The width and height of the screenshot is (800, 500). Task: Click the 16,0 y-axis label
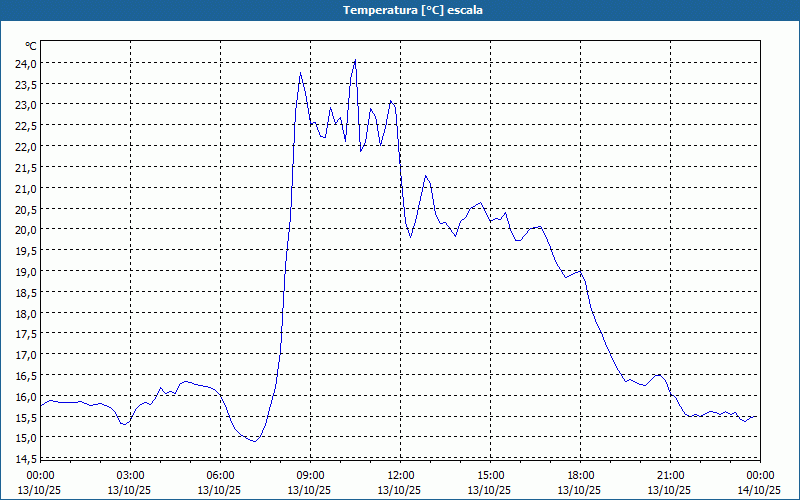pyautogui.click(x=26, y=396)
